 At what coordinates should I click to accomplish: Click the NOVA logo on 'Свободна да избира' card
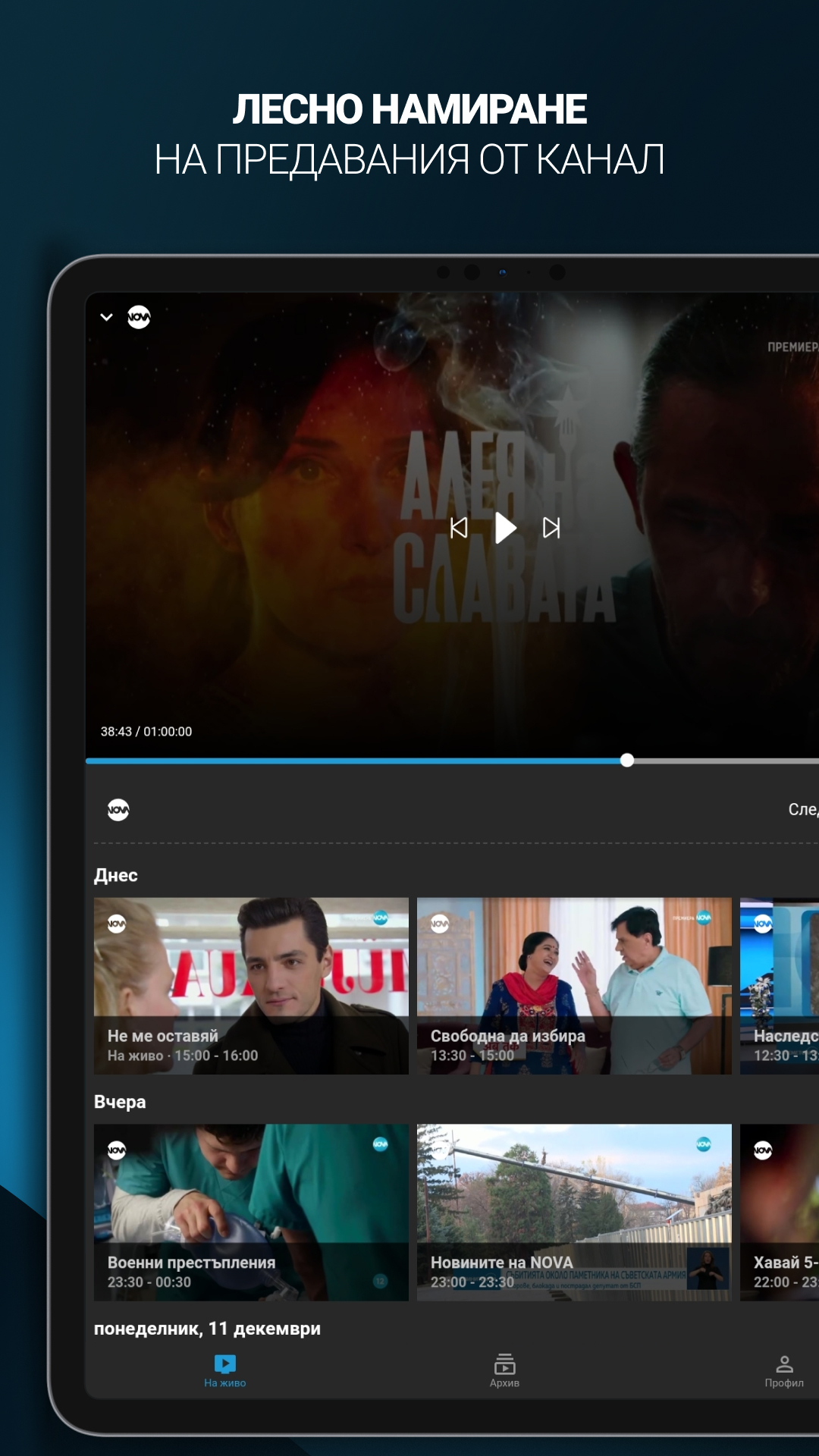click(440, 924)
